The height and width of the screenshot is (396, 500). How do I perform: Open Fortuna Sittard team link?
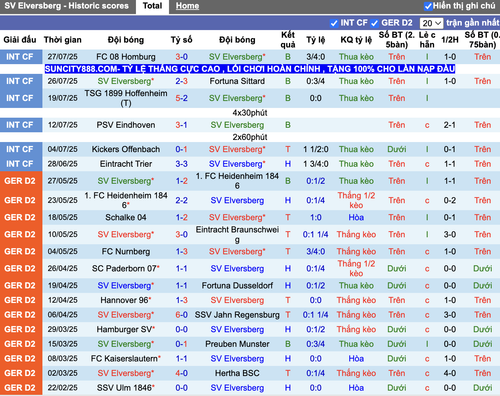pyautogui.click(x=237, y=81)
